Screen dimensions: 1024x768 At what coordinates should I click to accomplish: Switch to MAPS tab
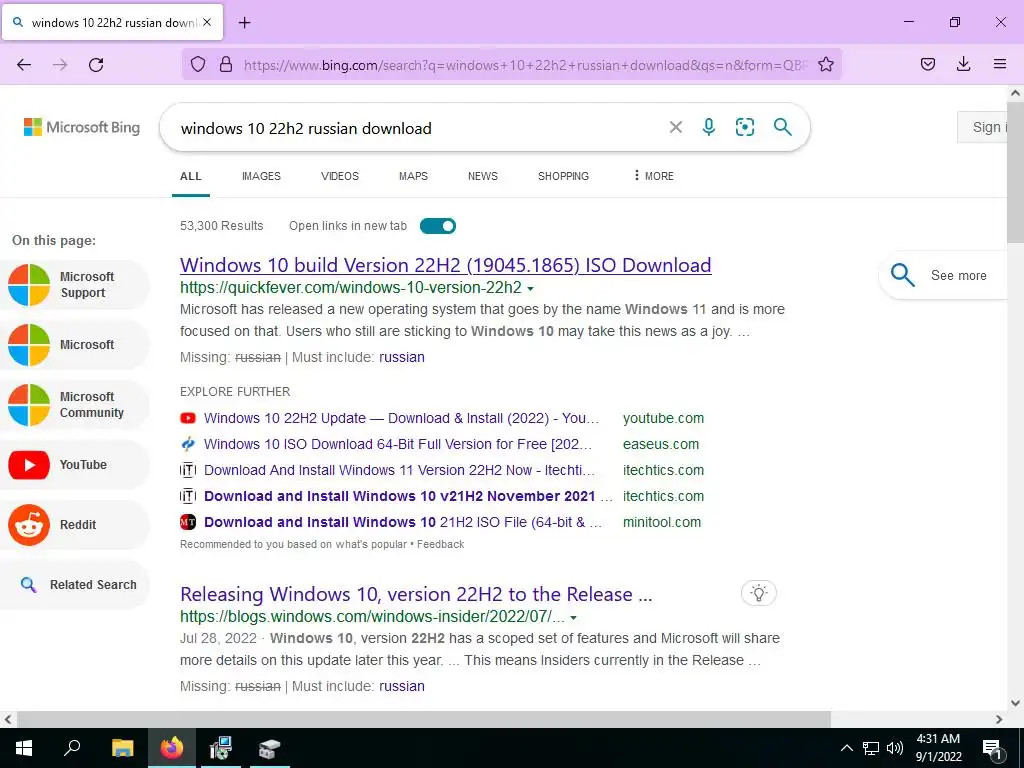[x=413, y=176]
